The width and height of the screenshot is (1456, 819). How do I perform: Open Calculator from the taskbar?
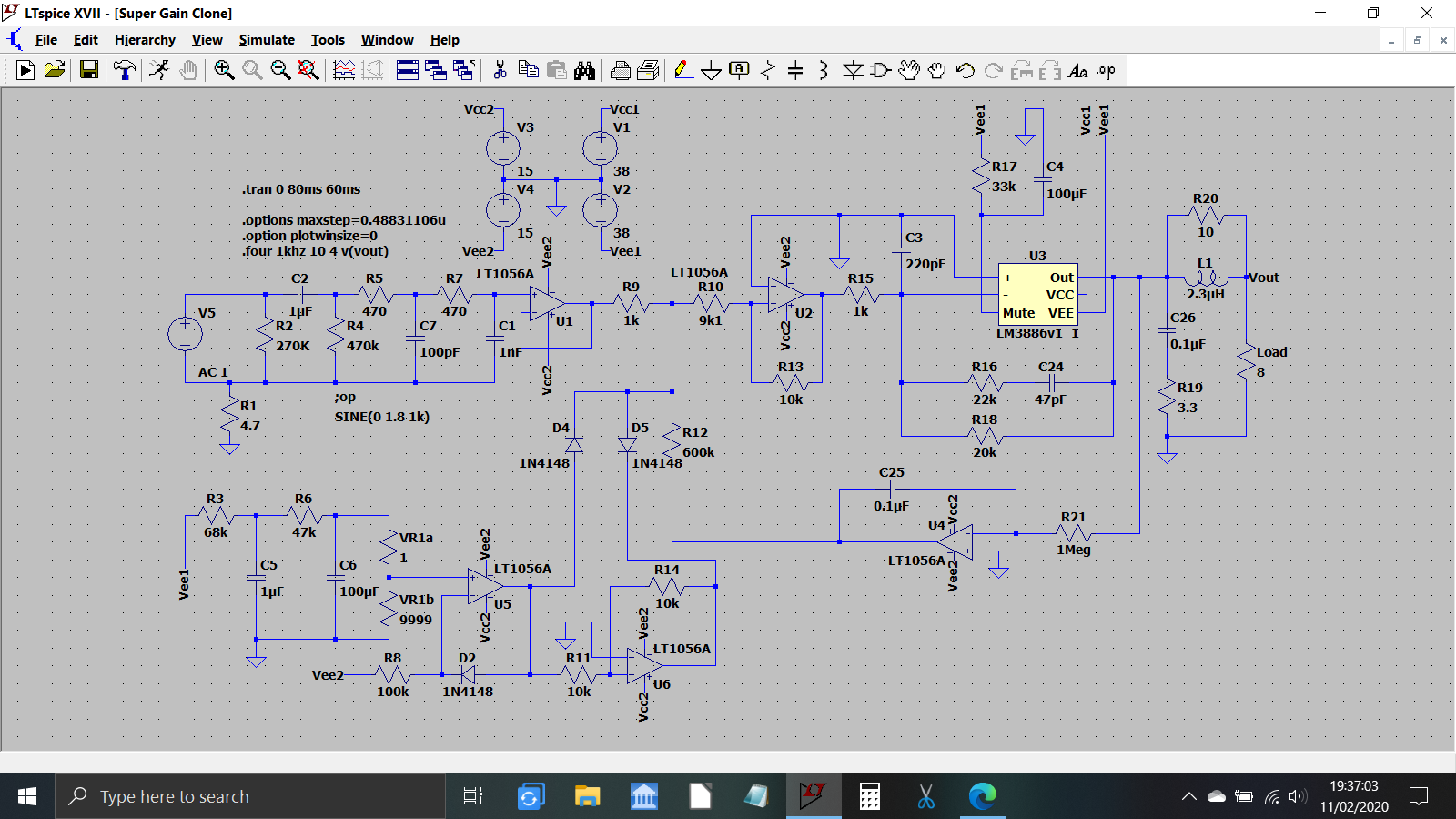click(870, 797)
